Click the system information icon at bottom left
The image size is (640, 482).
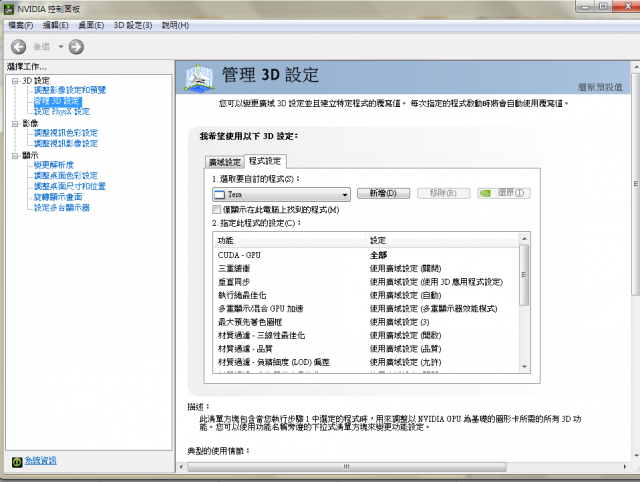click(x=17, y=462)
